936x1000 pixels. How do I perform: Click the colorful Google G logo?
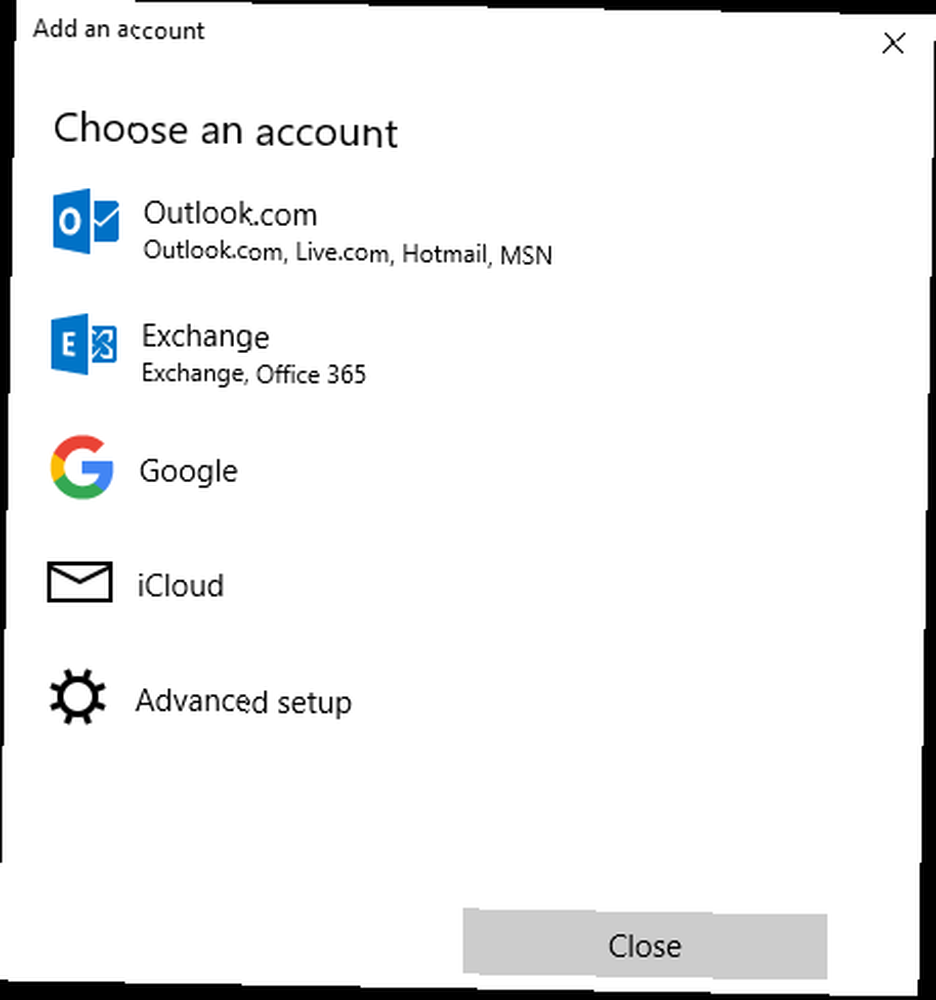click(82, 467)
